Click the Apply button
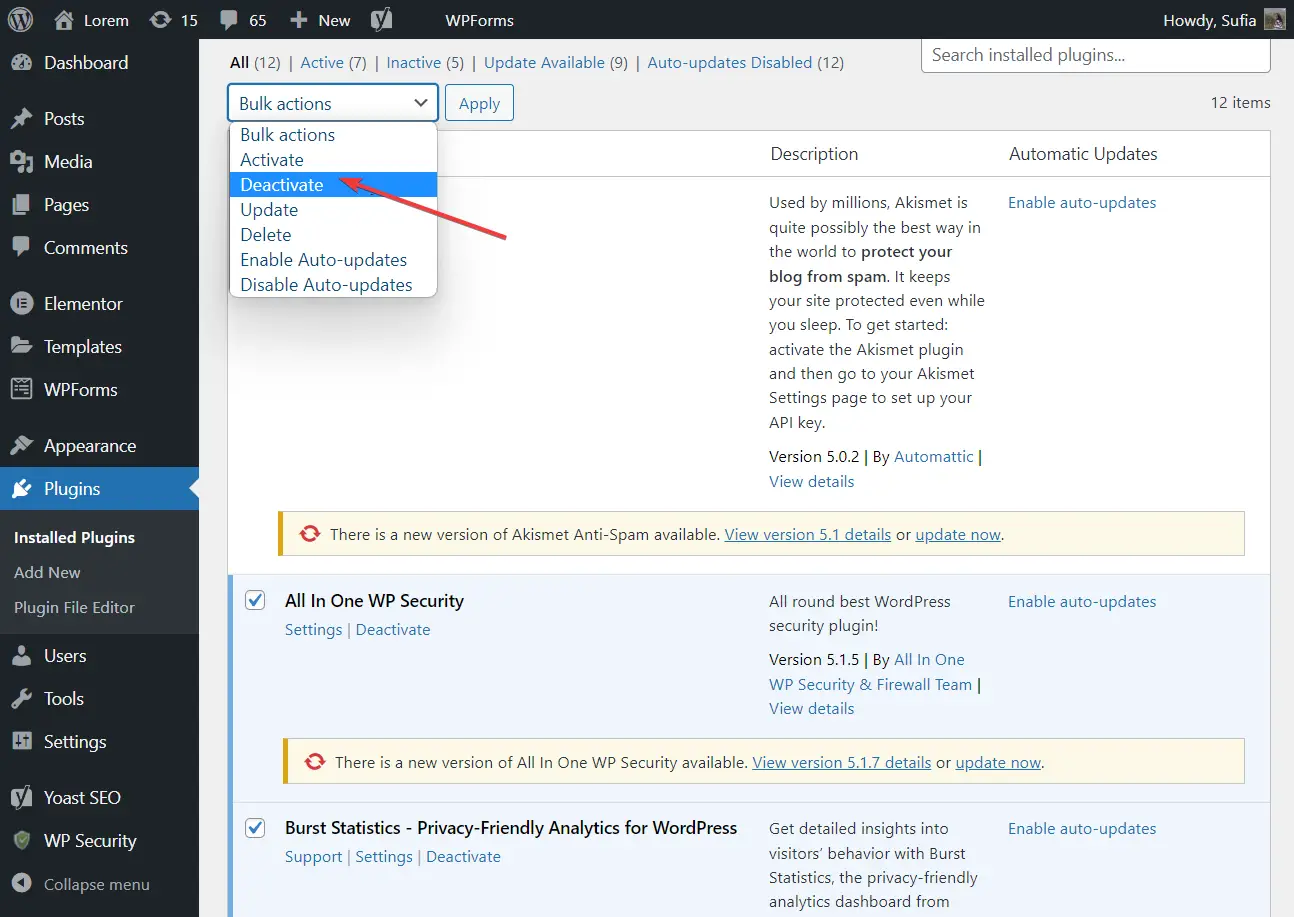The image size is (1294, 917). (479, 103)
